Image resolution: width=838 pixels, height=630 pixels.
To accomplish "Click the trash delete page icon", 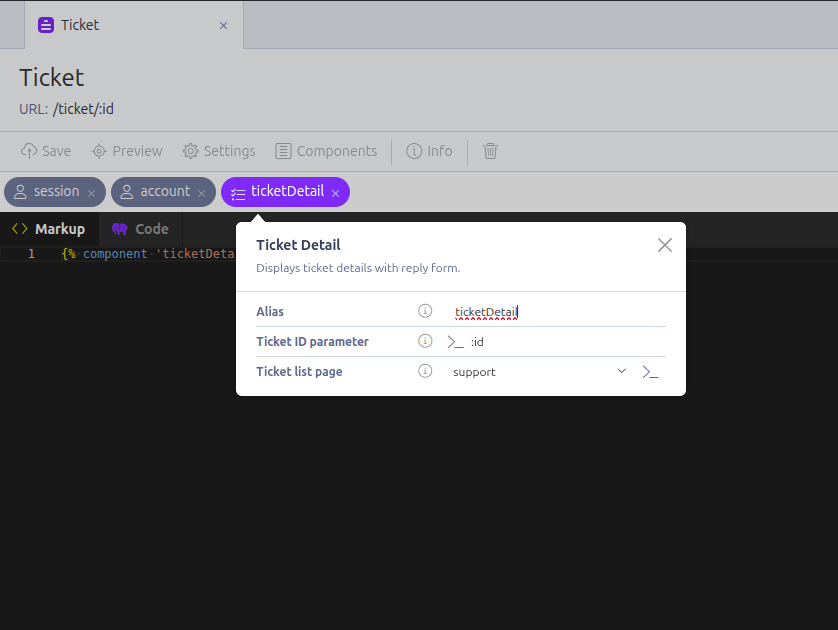I will 490,151.
